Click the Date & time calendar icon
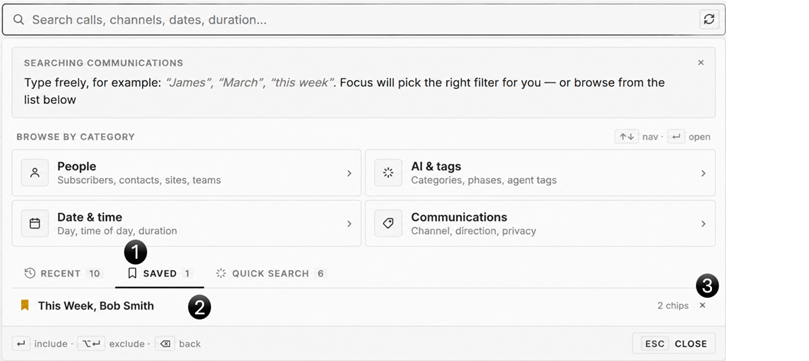The image size is (809, 361). [x=35, y=223]
